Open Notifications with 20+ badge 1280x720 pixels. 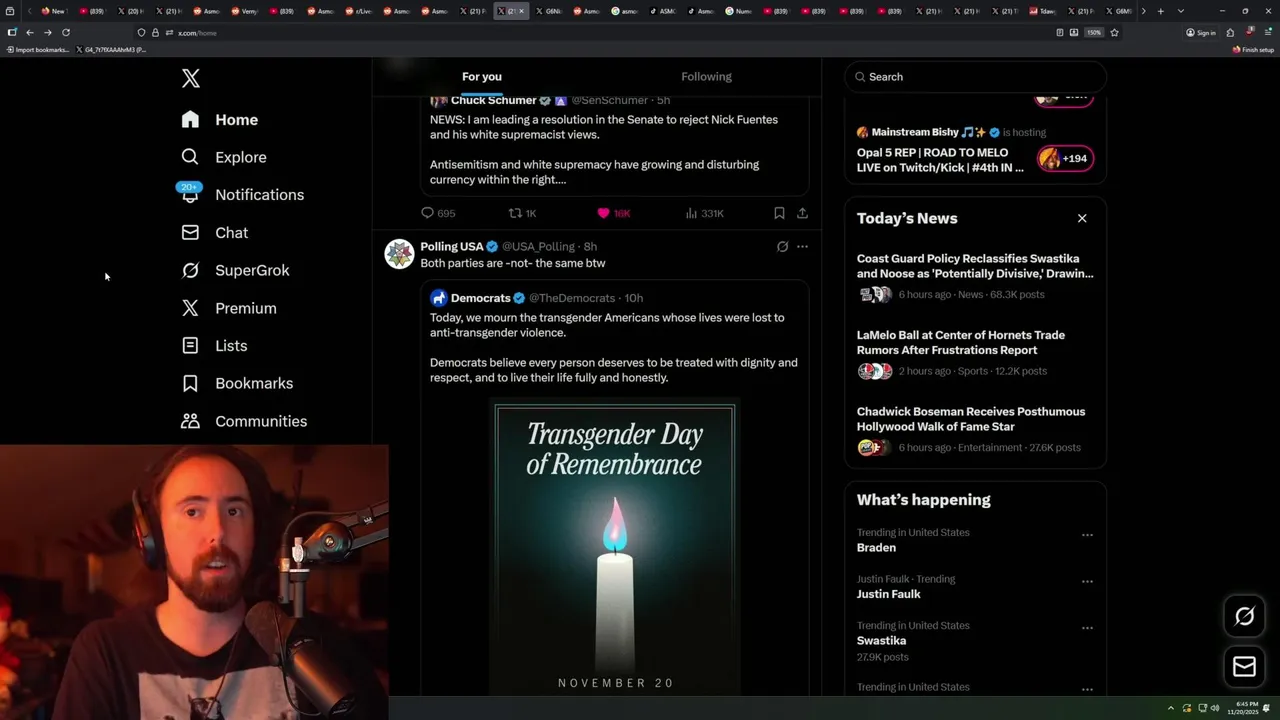242,194
